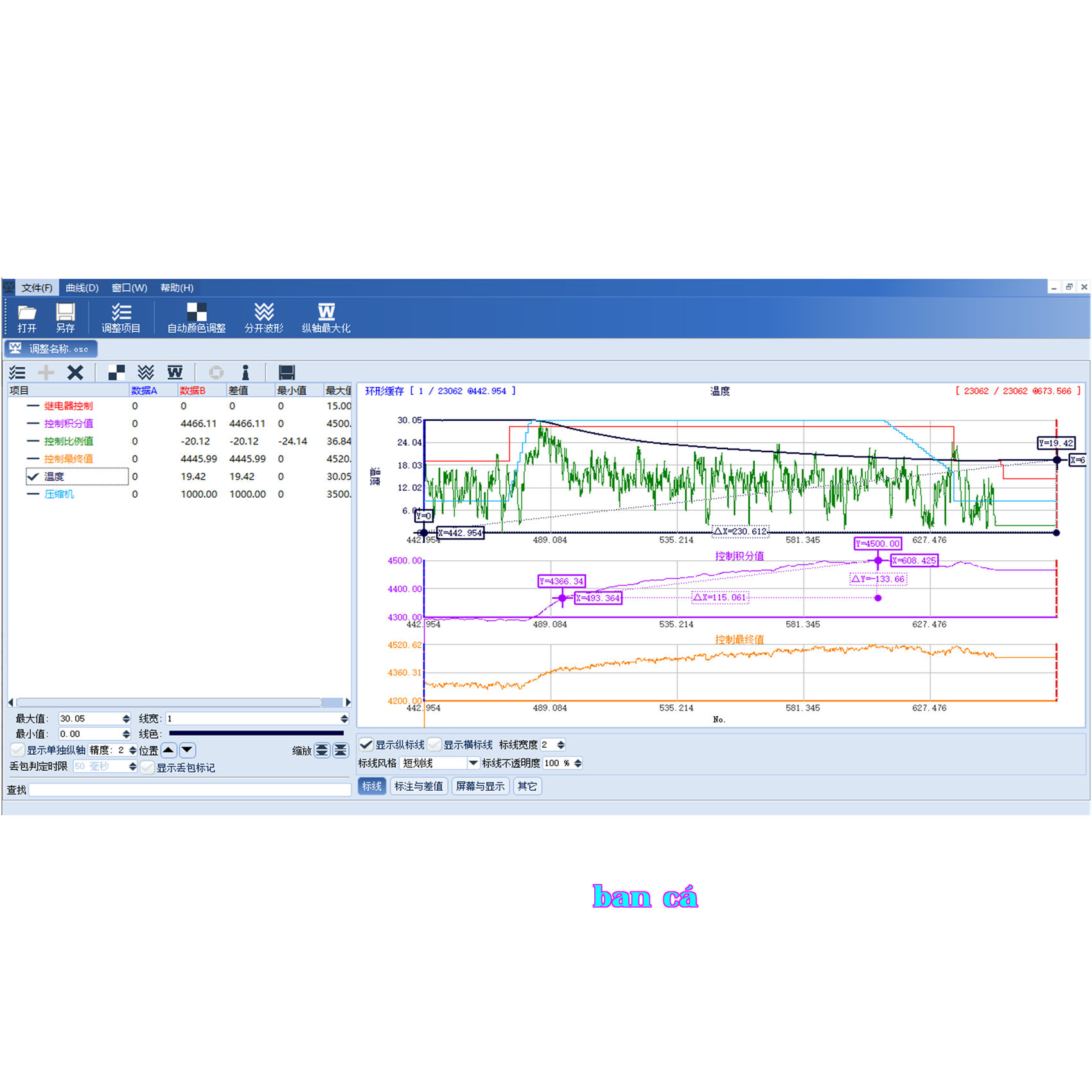Click the info 'i' icon in panel
The image size is (1092, 1092).
(245, 373)
